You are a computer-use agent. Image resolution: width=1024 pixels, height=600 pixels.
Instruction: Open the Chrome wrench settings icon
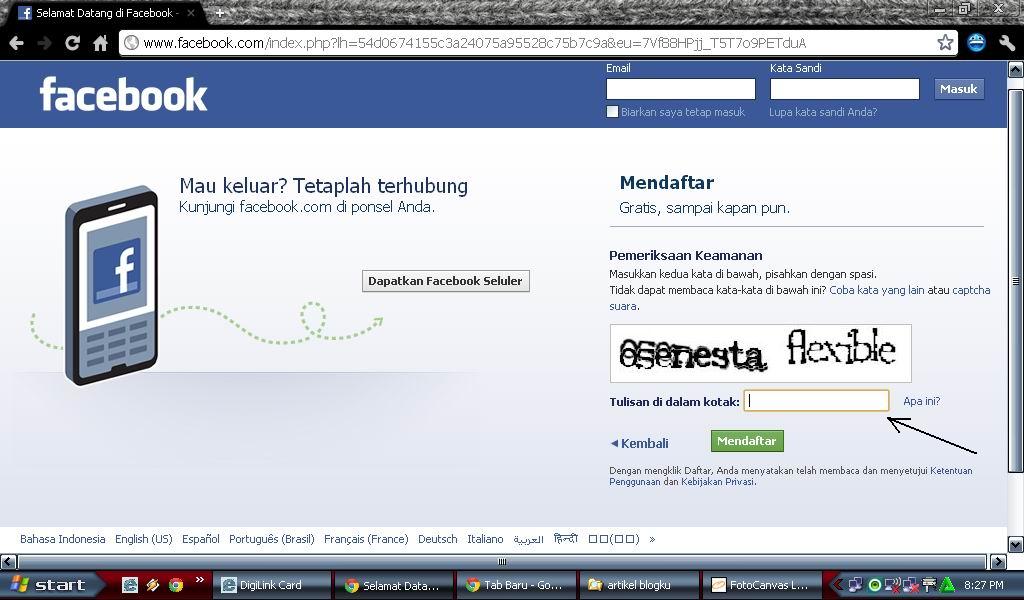pos(1006,43)
